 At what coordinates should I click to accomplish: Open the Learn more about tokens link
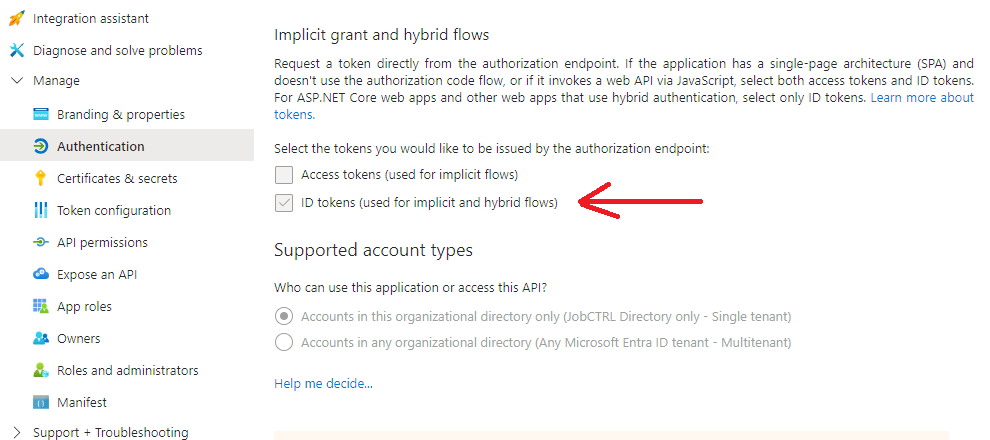[921, 98]
